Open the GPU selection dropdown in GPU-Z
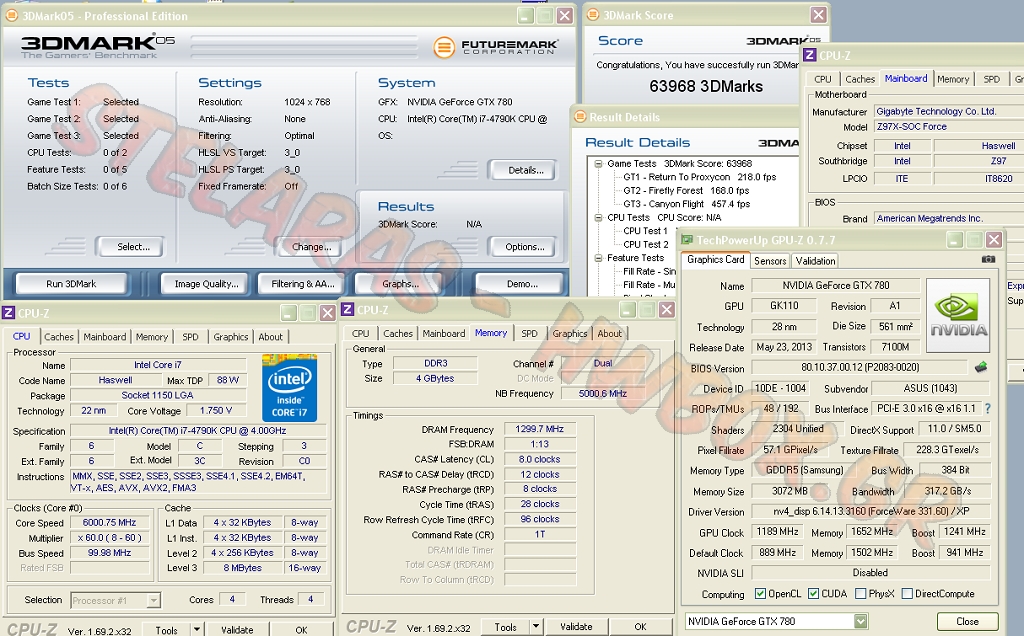The width and height of the screenshot is (1024, 636). point(860,621)
